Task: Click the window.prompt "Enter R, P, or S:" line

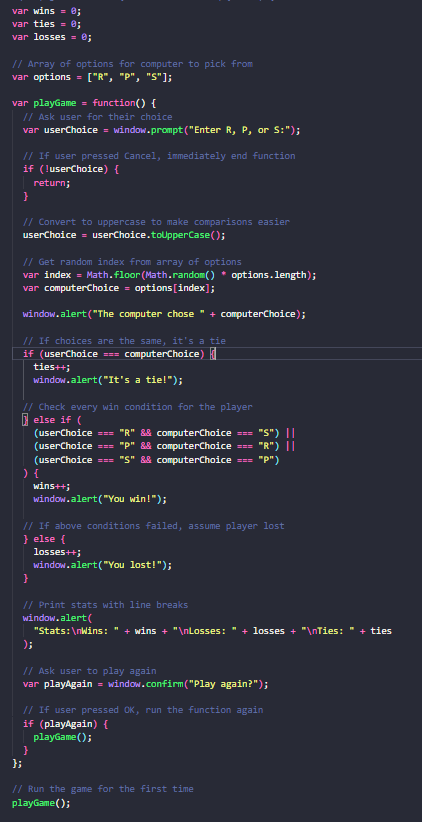Action: click(161, 130)
